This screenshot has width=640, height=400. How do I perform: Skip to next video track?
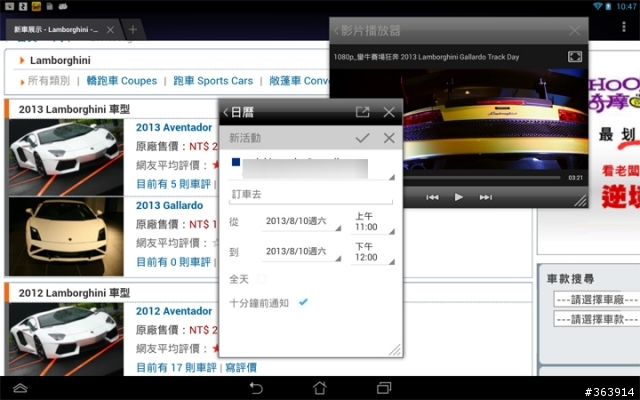(485, 197)
